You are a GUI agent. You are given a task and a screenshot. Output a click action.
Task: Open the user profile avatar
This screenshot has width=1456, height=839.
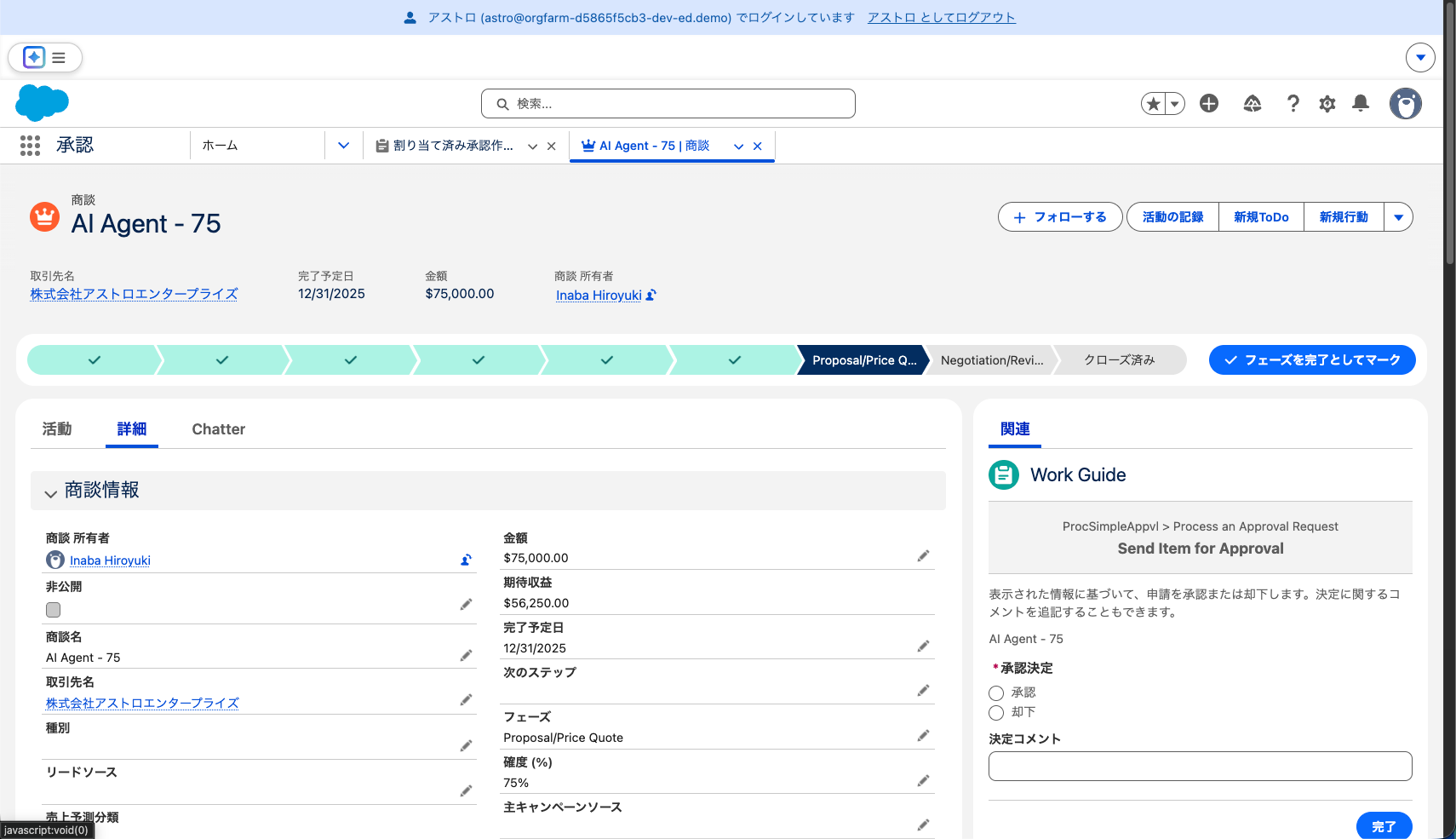click(1406, 104)
